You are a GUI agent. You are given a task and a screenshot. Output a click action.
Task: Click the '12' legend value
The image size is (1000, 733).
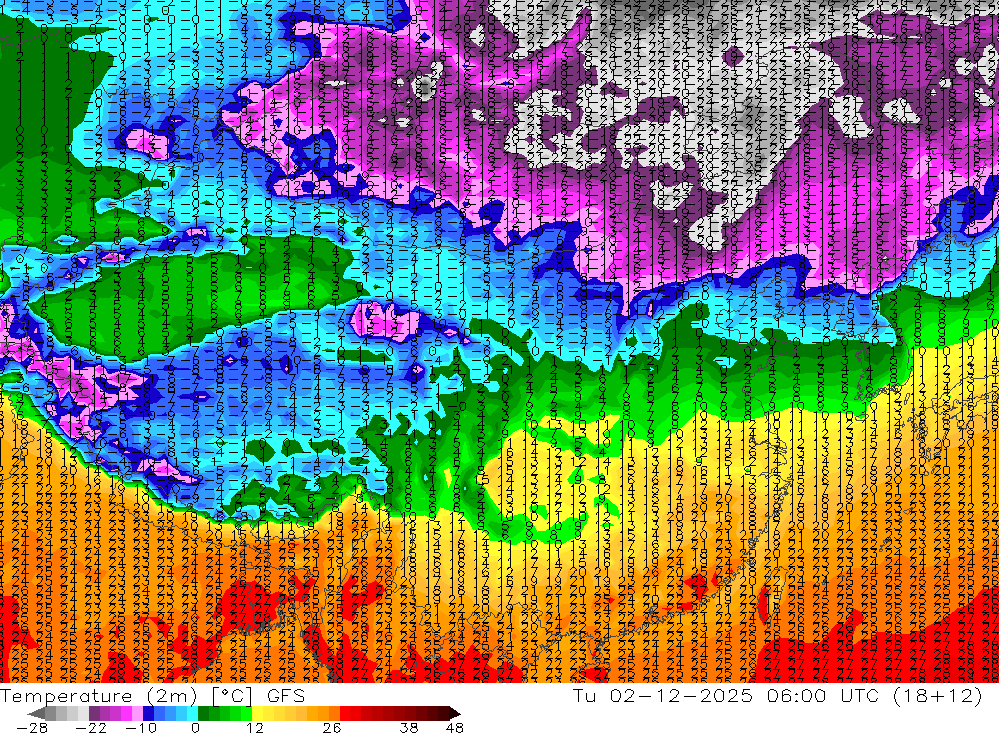254,728
